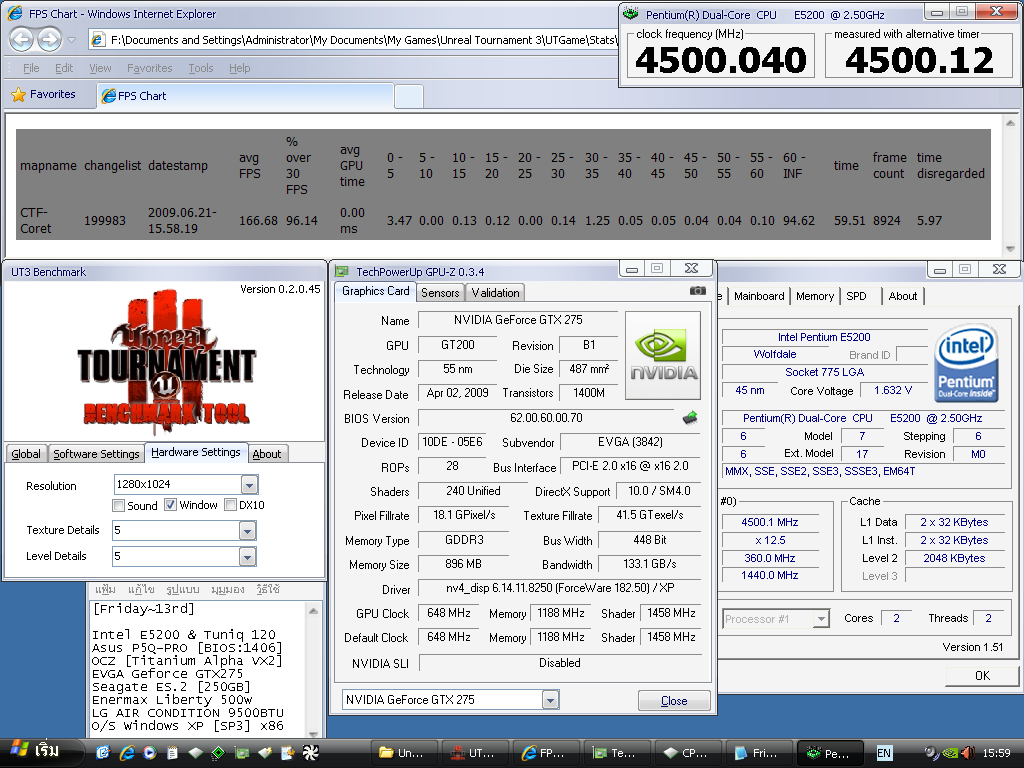Click the Notepad vertical scrollbar up arrow
1024x768 pixels.
tap(313, 611)
